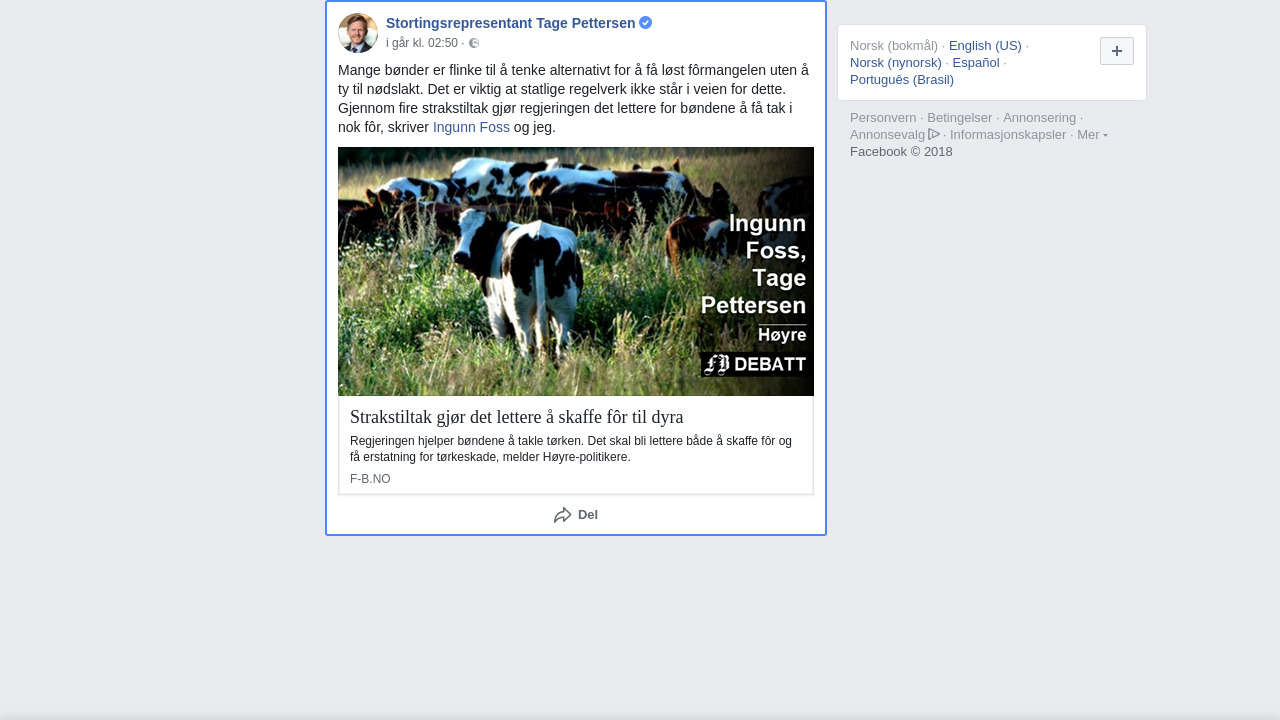The image size is (1280, 720).
Task: Click the Norsk (bokmål) current language text
Action: pyautogui.click(x=894, y=45)
